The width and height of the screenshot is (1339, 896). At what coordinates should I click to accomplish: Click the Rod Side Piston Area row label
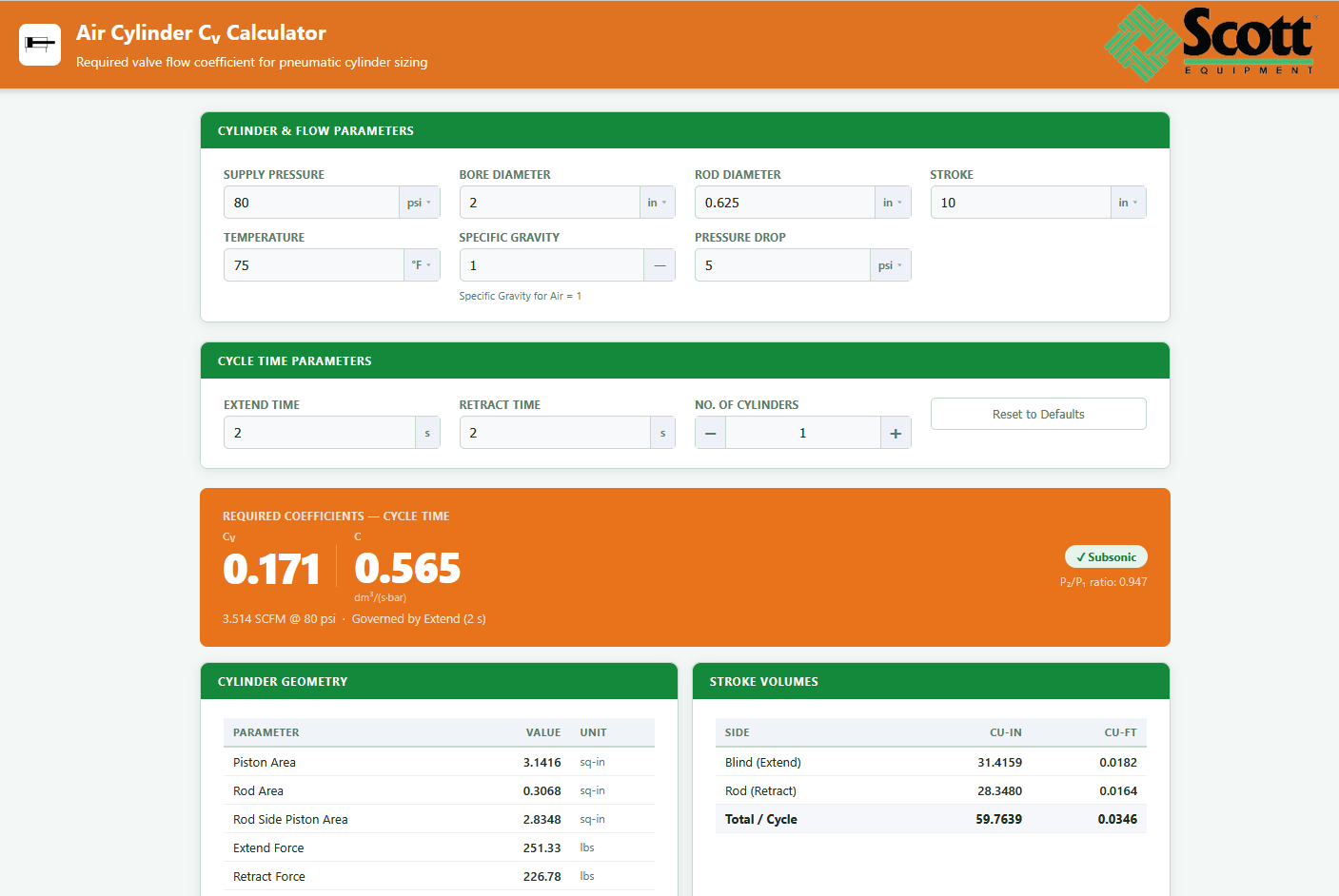click(x=290, y=819)
